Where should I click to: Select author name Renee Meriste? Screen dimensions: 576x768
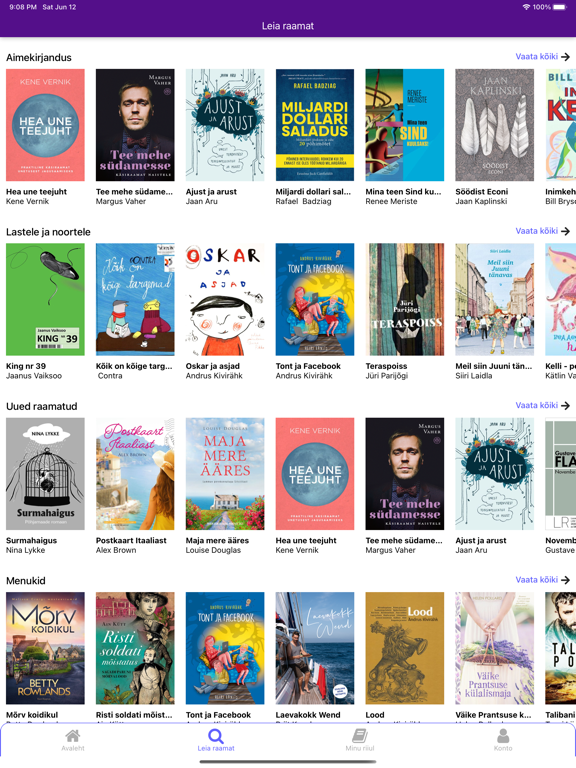(391, 201)
